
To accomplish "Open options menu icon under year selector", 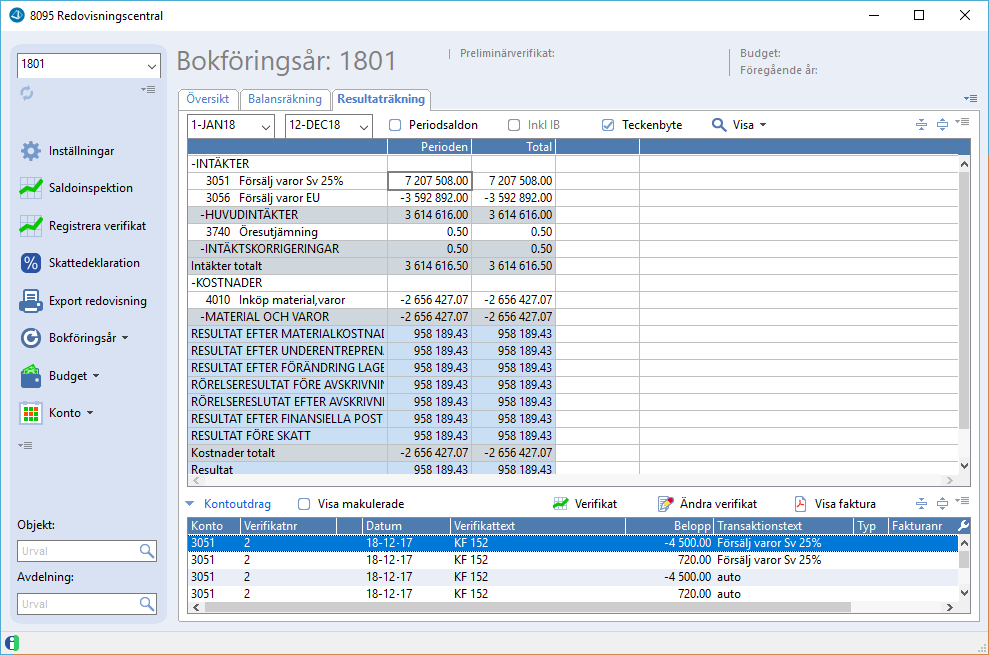I will (148, 90).
